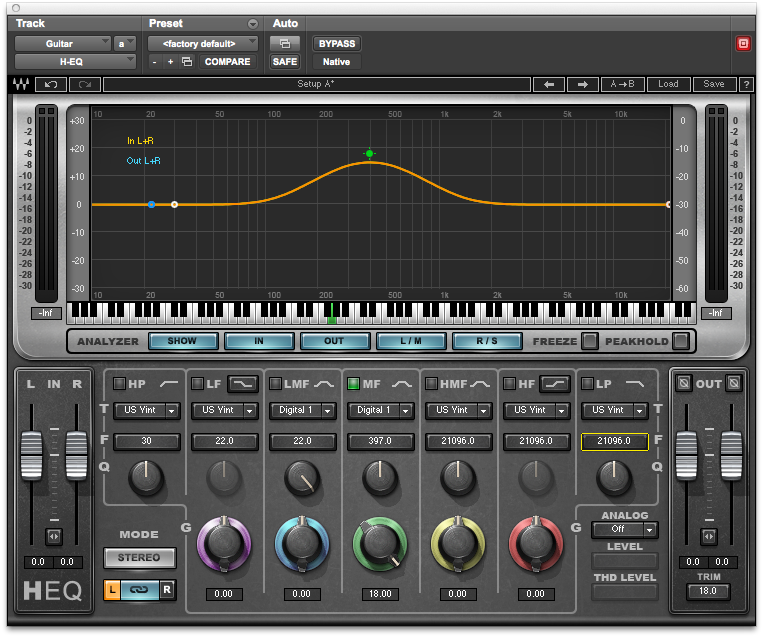This screenshot has width=763, height=637.
Task: Click the HMF bell shape icon
Action: (x=480, y=384)
